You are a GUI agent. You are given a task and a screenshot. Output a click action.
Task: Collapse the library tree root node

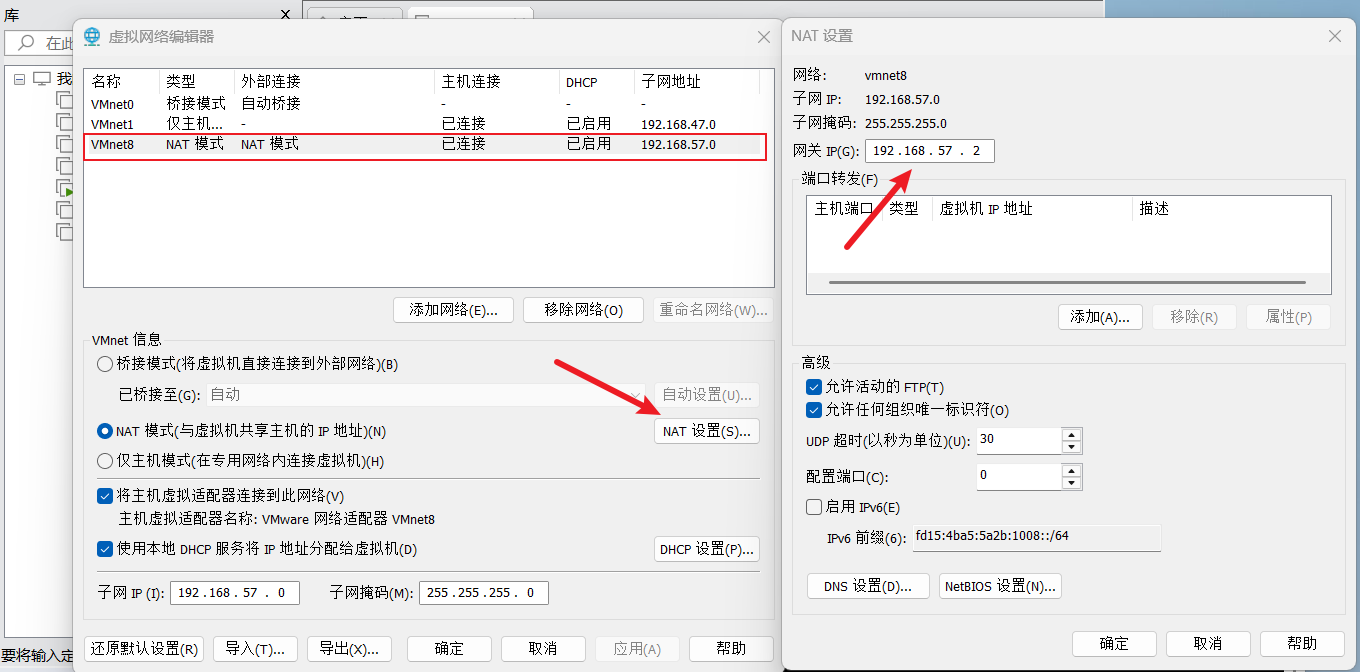[20, 79]
